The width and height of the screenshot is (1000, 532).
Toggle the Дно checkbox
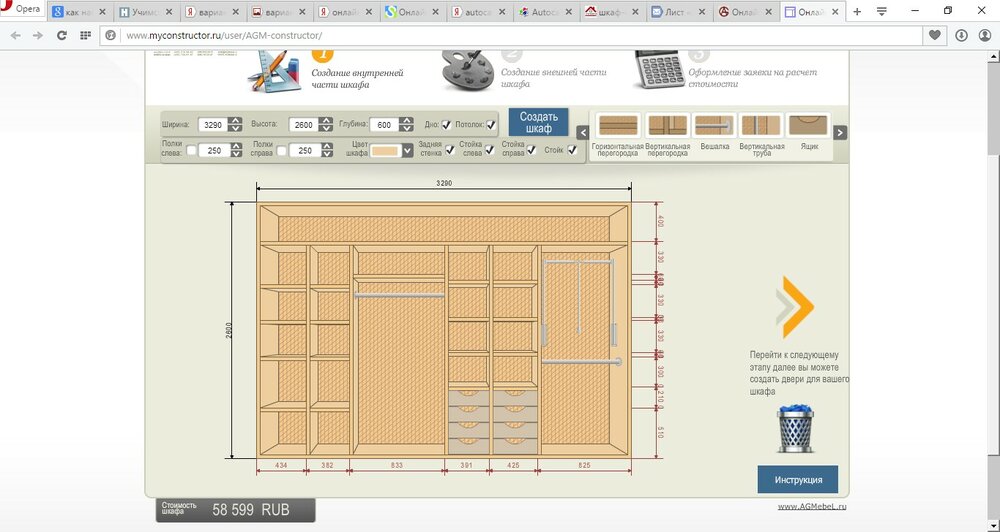coord(447,125)
